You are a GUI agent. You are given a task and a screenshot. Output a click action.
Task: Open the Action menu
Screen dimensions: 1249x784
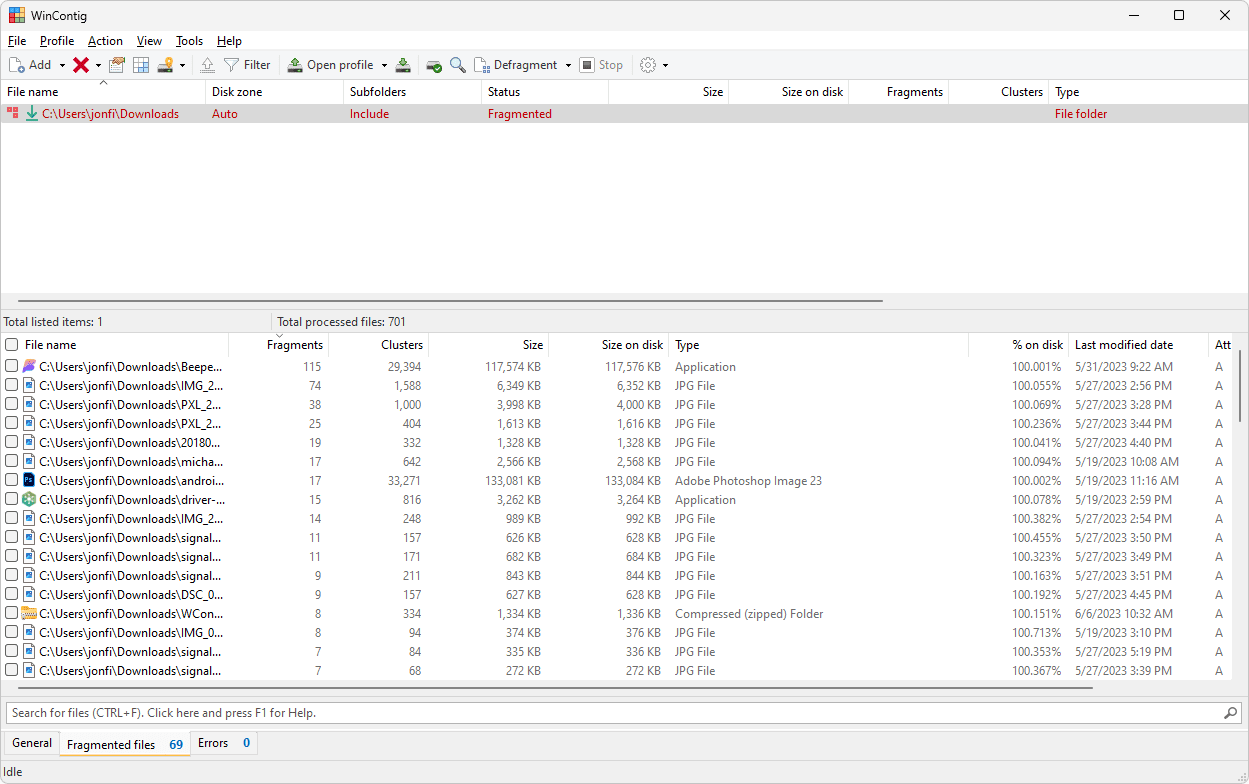click(105, 41)
